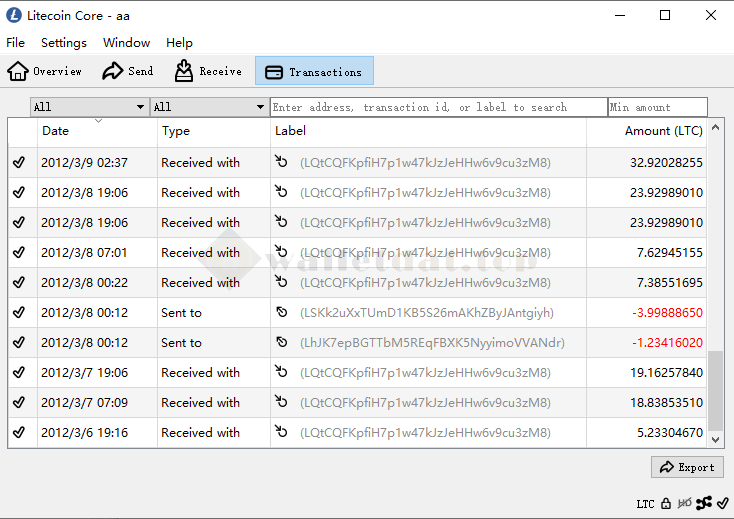This screenshot has width=734, height=519.
Task: Click the Min amount input field
Action: [x=657, y=107]
